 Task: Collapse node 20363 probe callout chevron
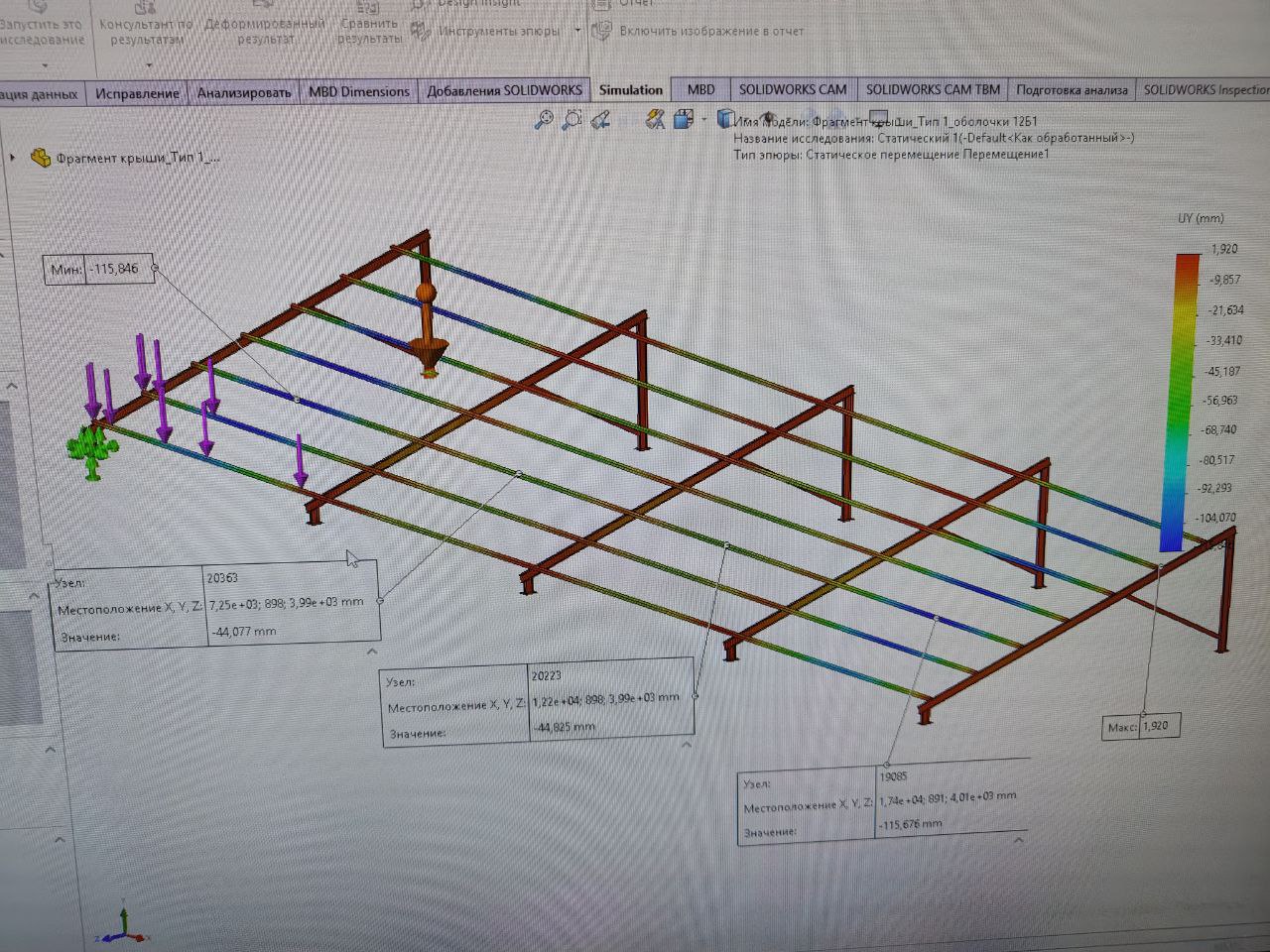point(372,652)
